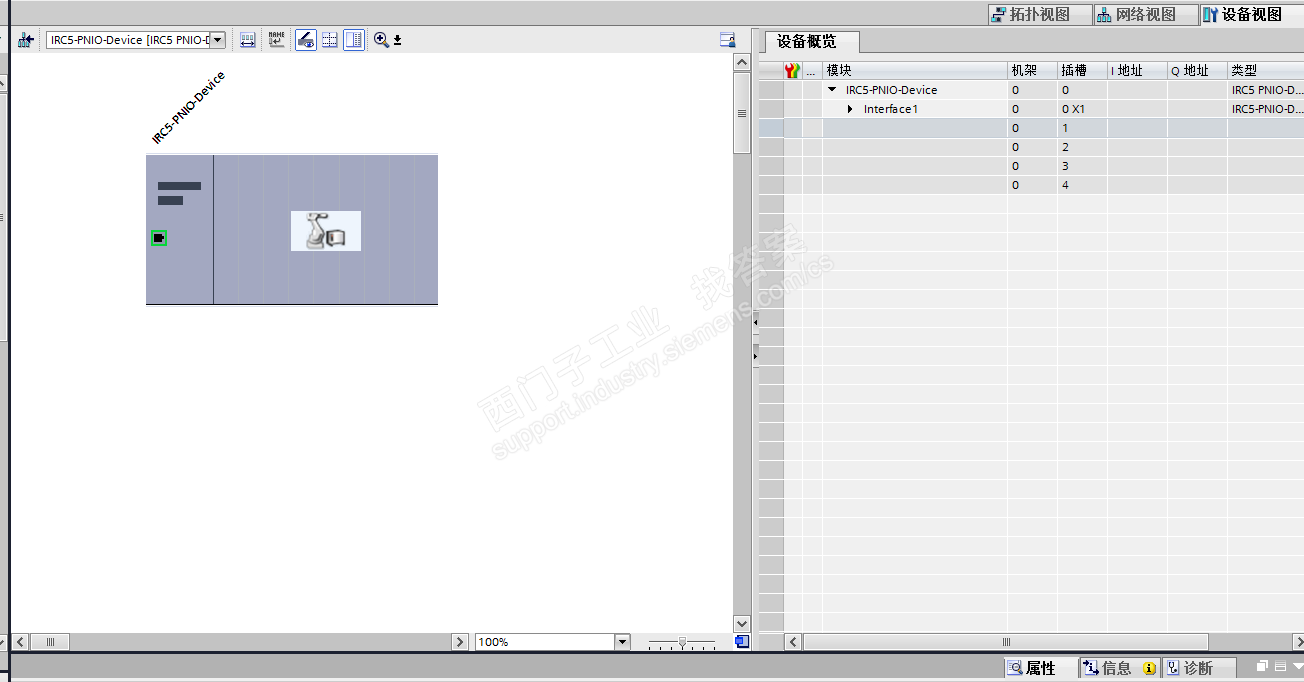This screenshot has height=682, width=1304.
Task: Switch to the 网络视图 tab
Action: coord(1144,14)
